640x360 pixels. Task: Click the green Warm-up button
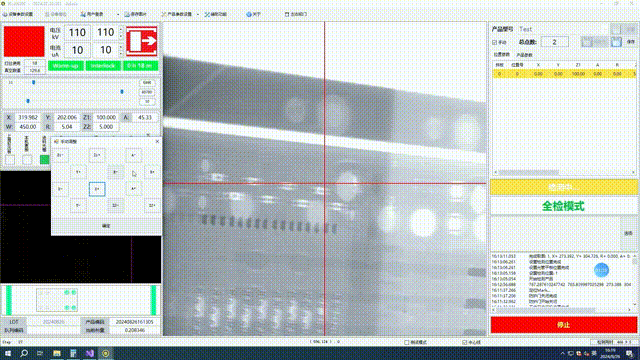[66, 66]
